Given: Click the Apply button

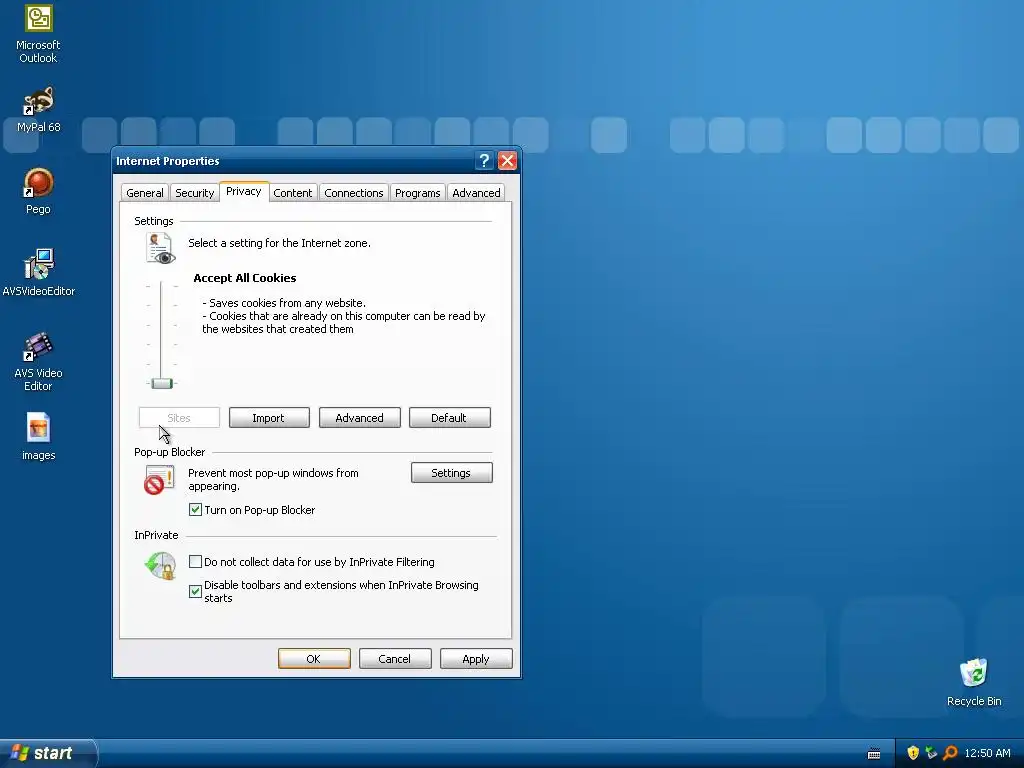Looking at the screenshot, I should [x=476, y=659].
